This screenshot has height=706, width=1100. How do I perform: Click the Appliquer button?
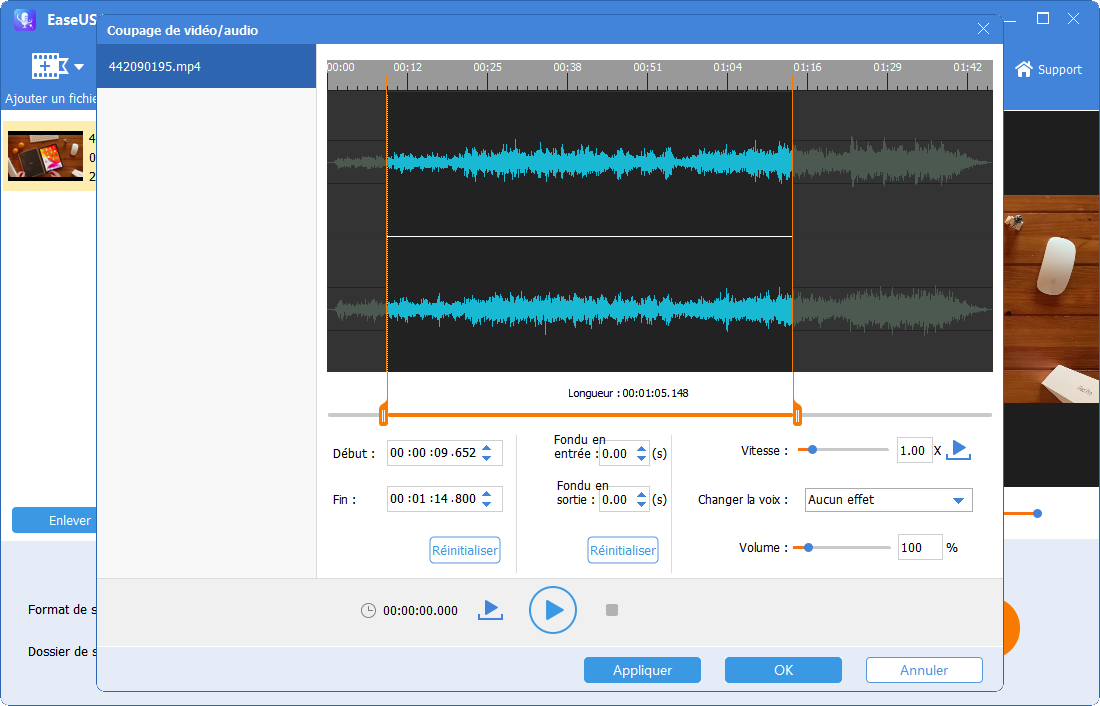point(643,670)
